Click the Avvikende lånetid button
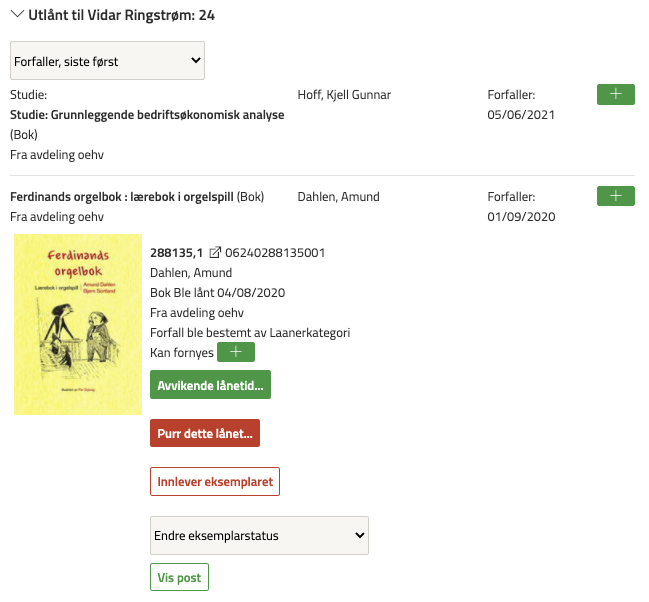 (210, 385)
